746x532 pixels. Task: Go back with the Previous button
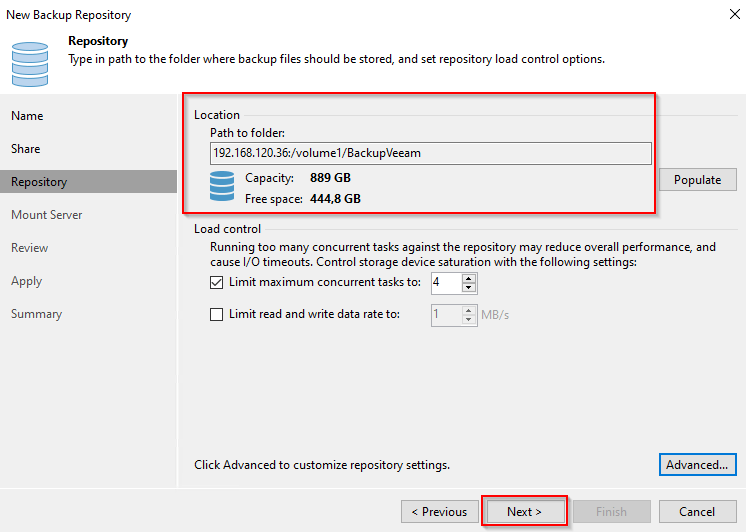pyautogui.click(x=439, y=512)
